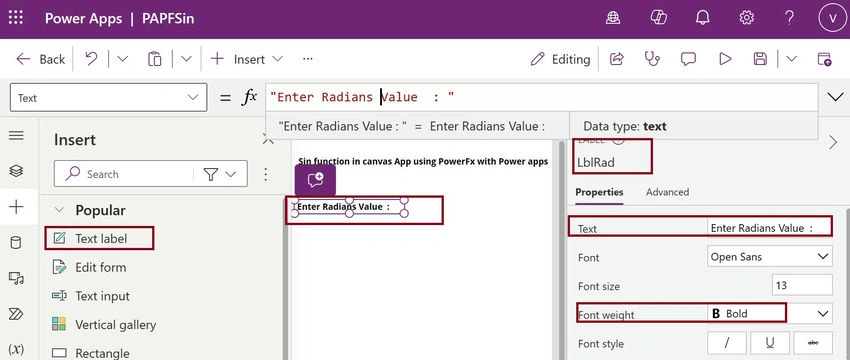Screen dimensions: 850x360
Task: Open the Variables (x) icon
Action: click(16, 349)
